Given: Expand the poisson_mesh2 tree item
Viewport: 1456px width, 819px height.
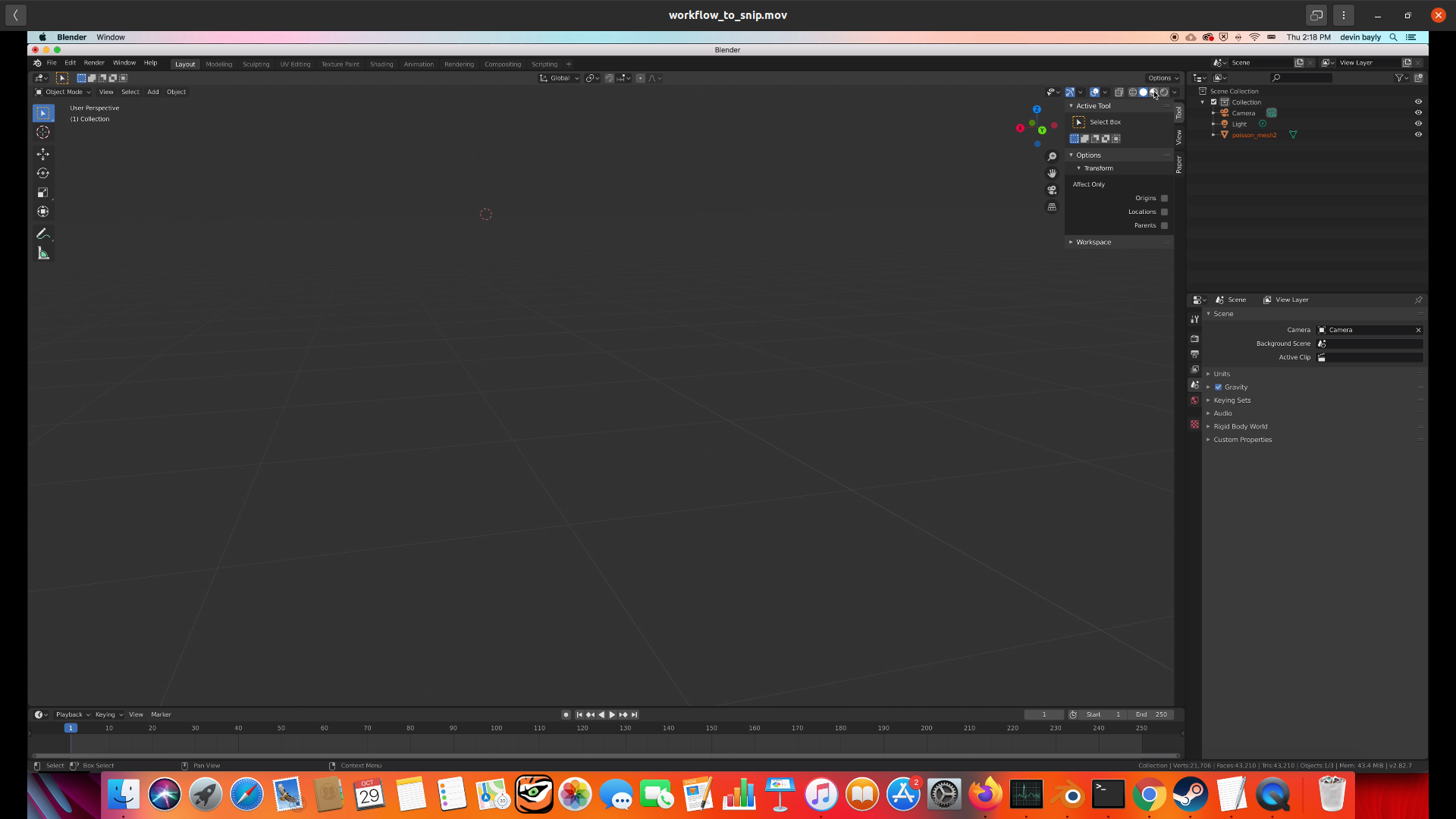Looking at the screenshot, I should [x=1213, y=135].
